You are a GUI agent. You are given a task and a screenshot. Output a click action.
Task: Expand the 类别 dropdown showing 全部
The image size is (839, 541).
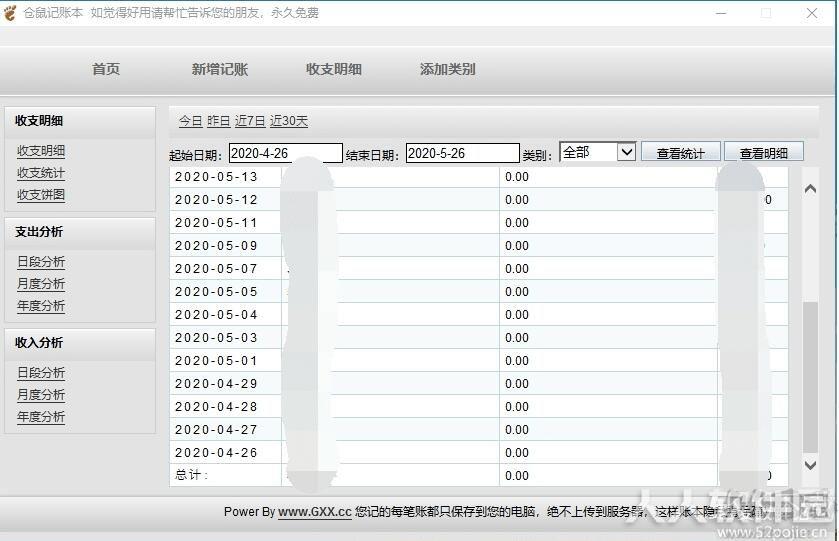click(x=598, y=152)
